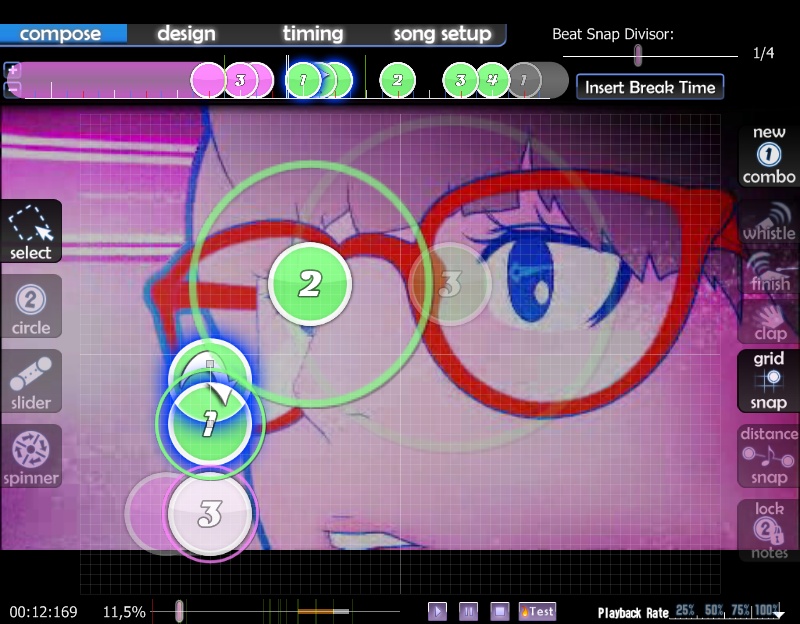
Task: Set playback rate to 25%
Action: 685,610
